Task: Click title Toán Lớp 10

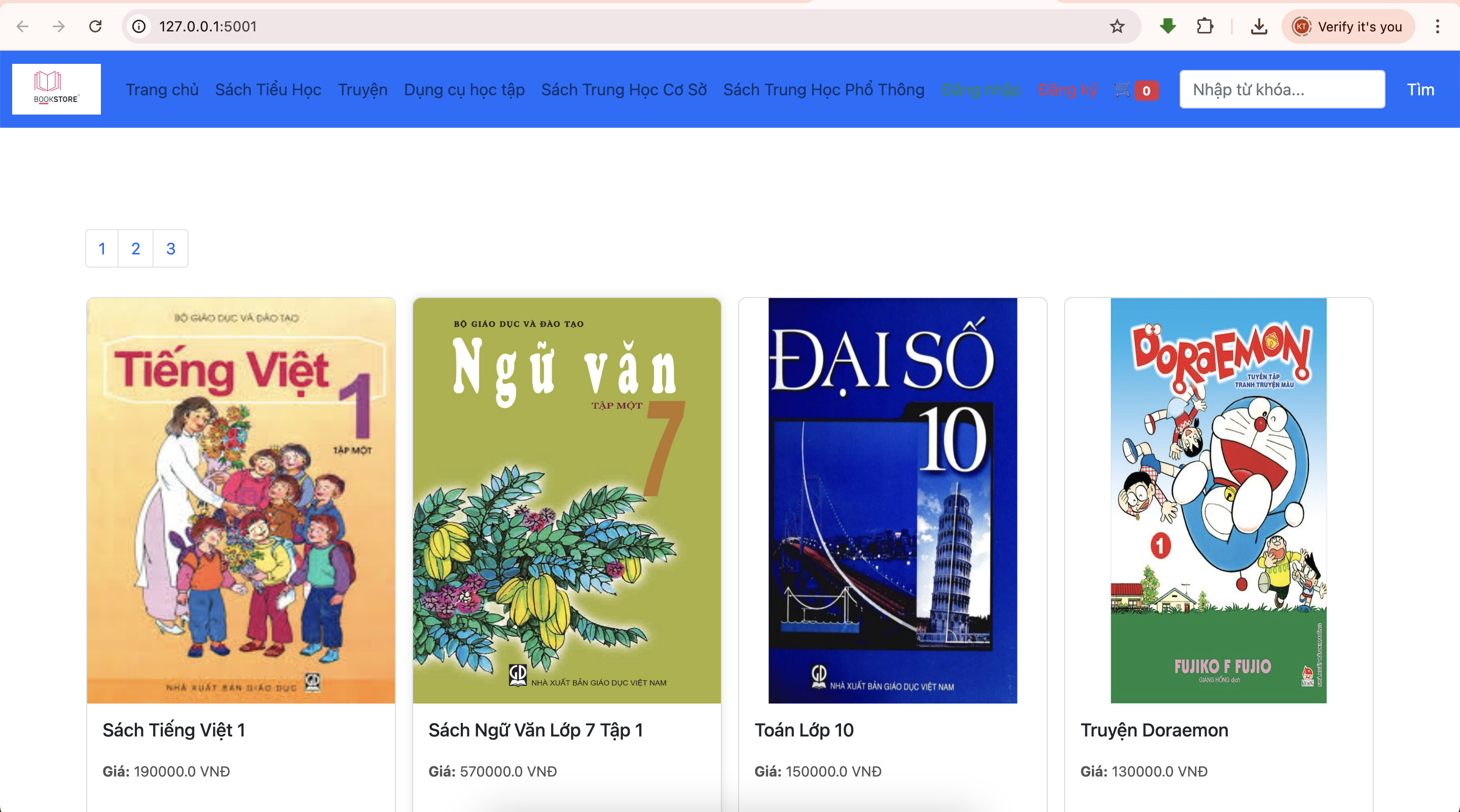Action: click(804, 730)
